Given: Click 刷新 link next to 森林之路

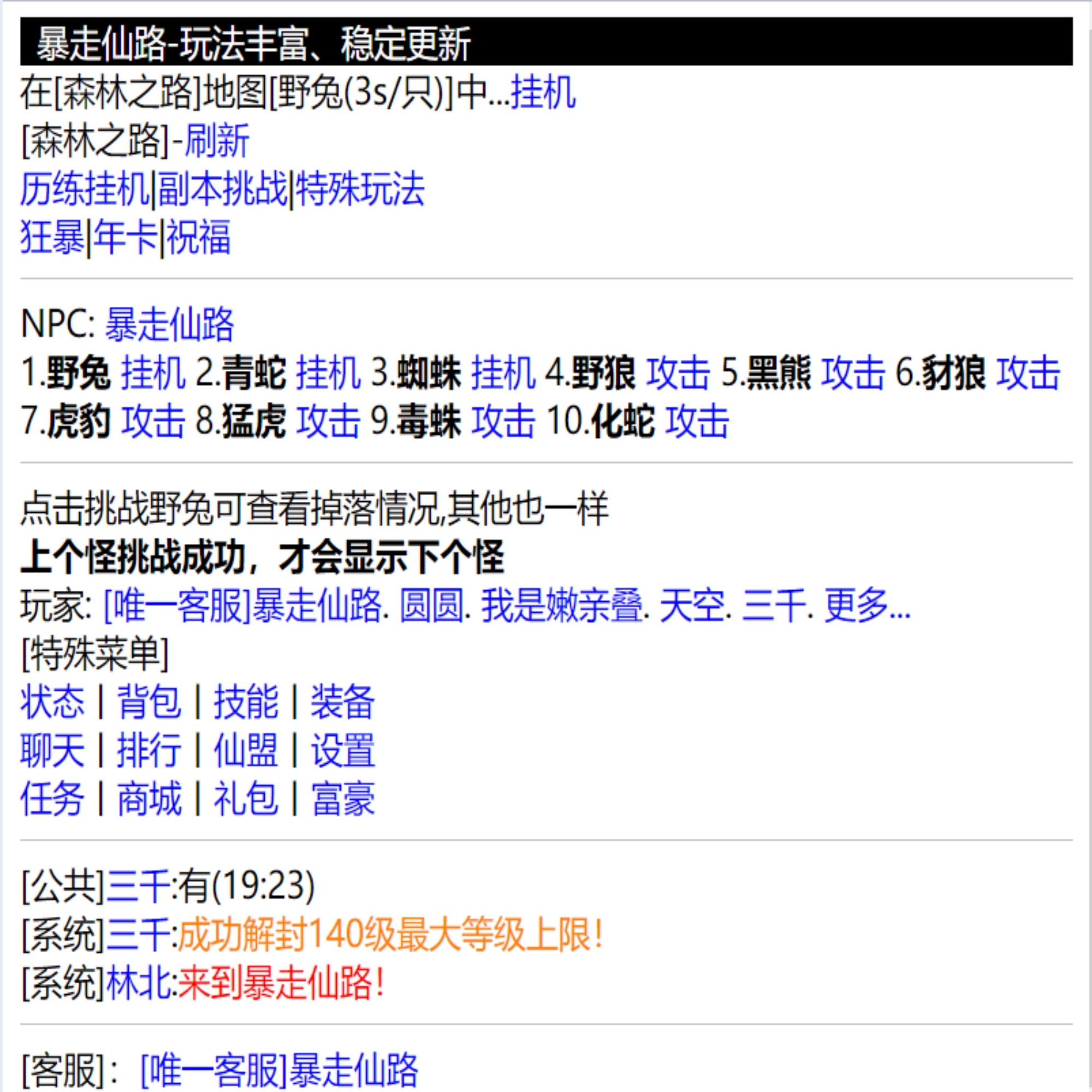Looking at the screenshot, I should click(217, 141).
